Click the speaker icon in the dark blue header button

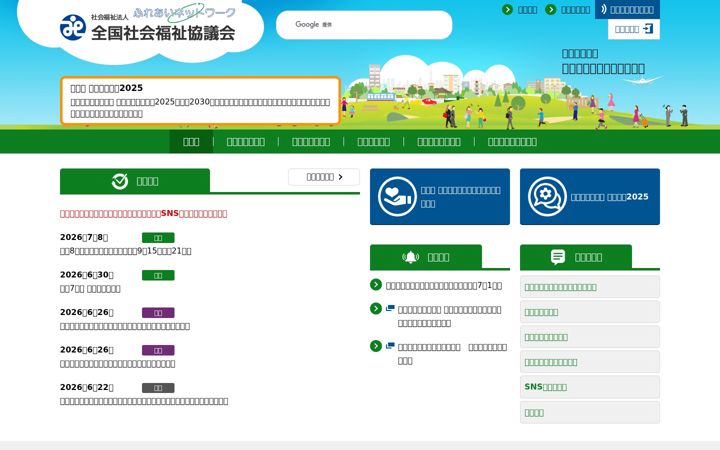(x=604, y=9)
